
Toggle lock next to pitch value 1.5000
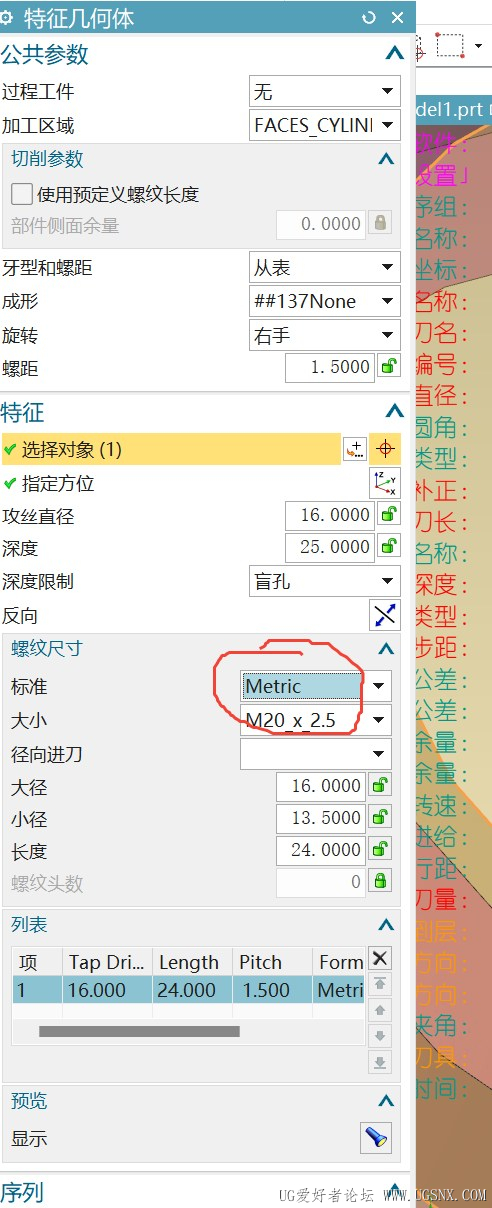[x=388, y=368]
